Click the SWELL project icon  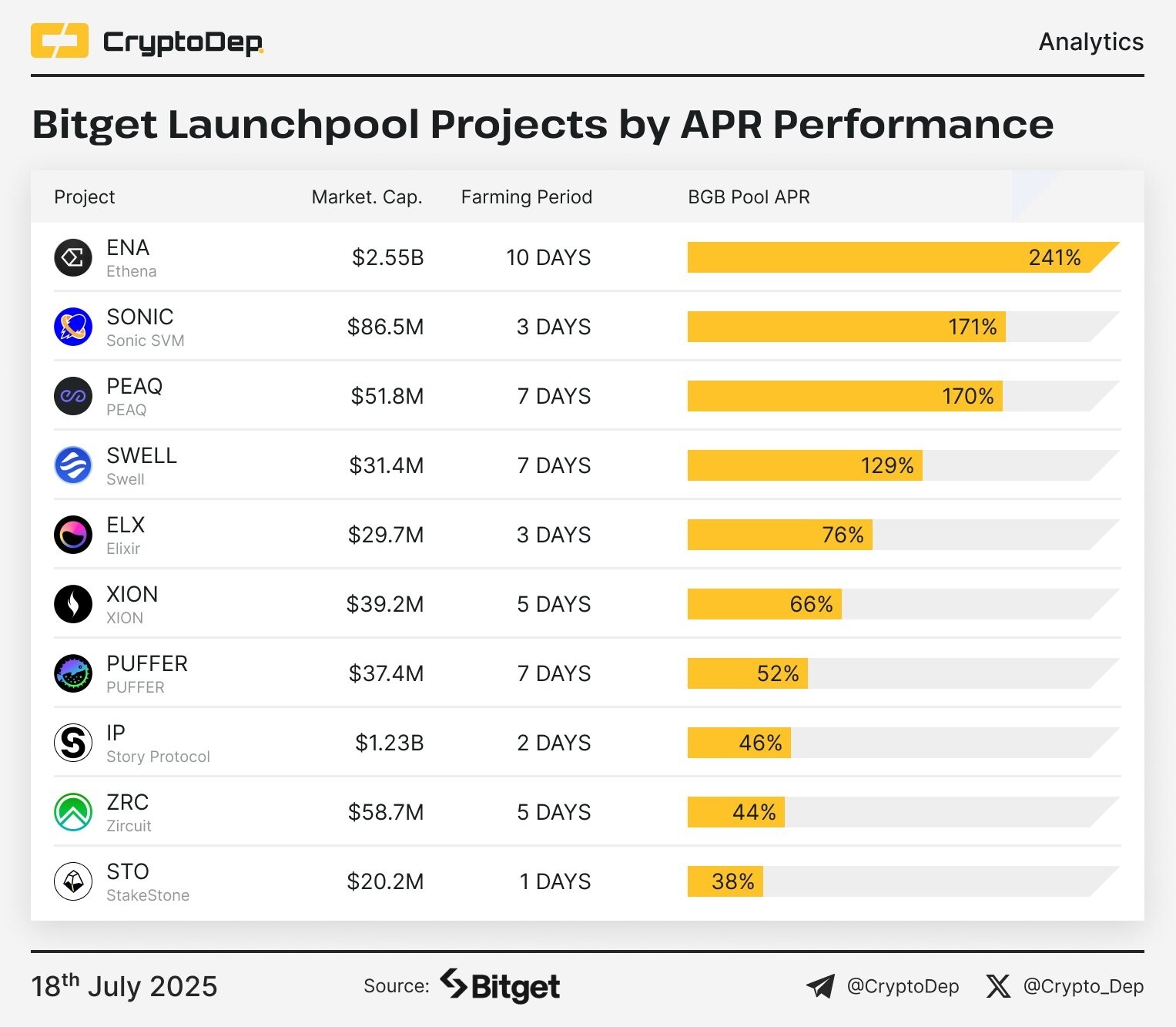[73, 465]
